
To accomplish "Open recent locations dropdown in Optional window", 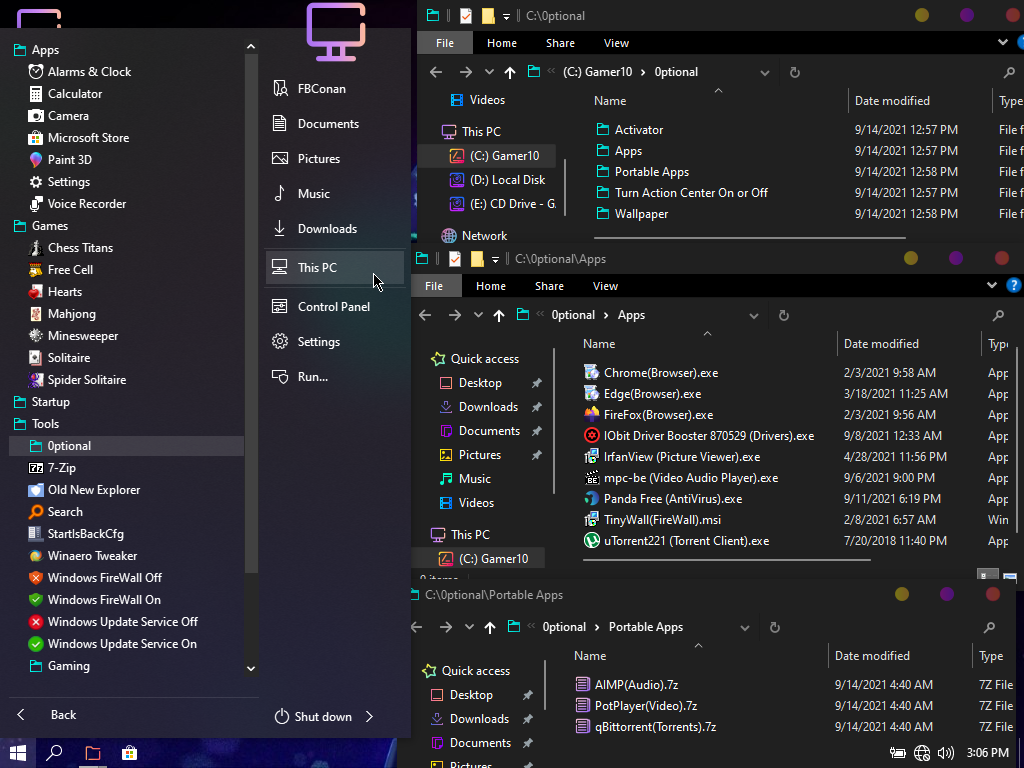I will point(489,72).
